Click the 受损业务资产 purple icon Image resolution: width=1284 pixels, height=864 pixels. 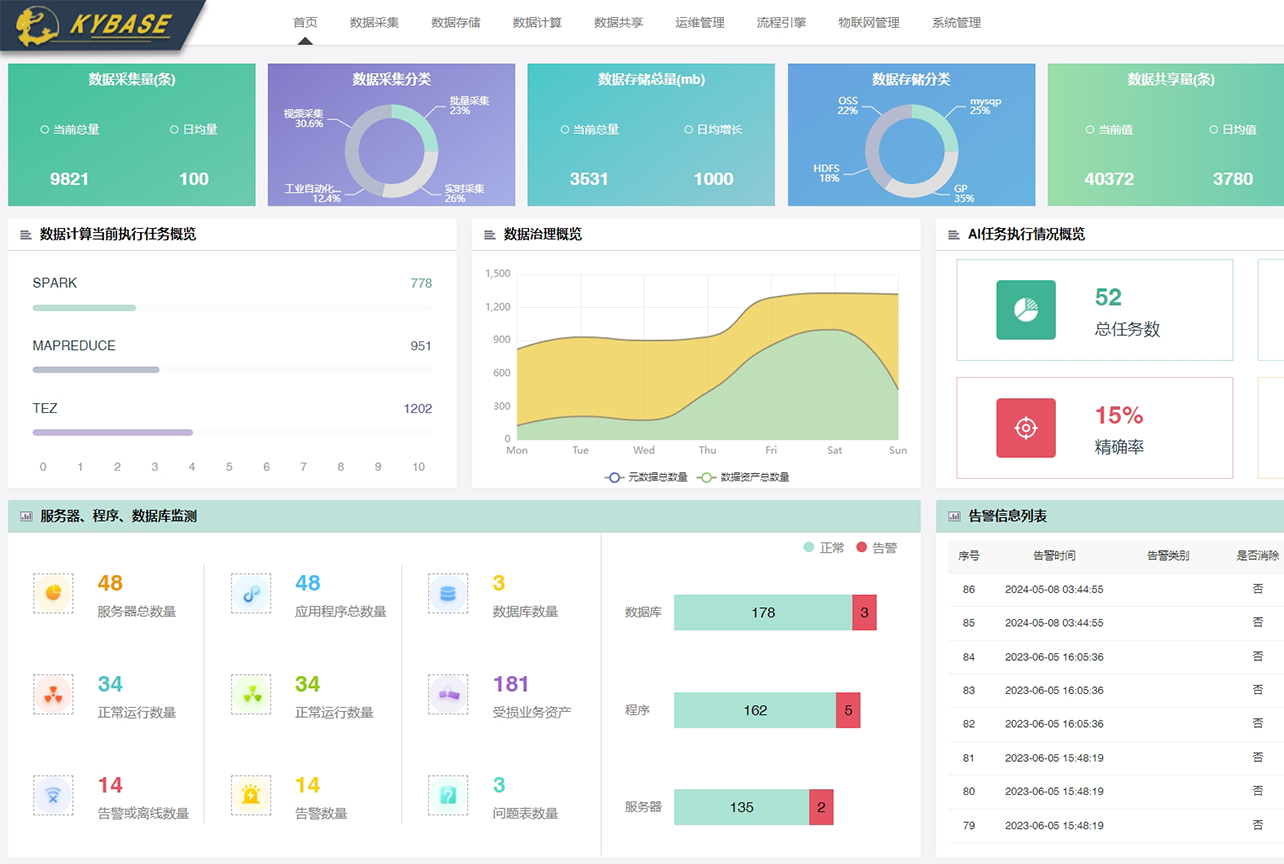448,694
